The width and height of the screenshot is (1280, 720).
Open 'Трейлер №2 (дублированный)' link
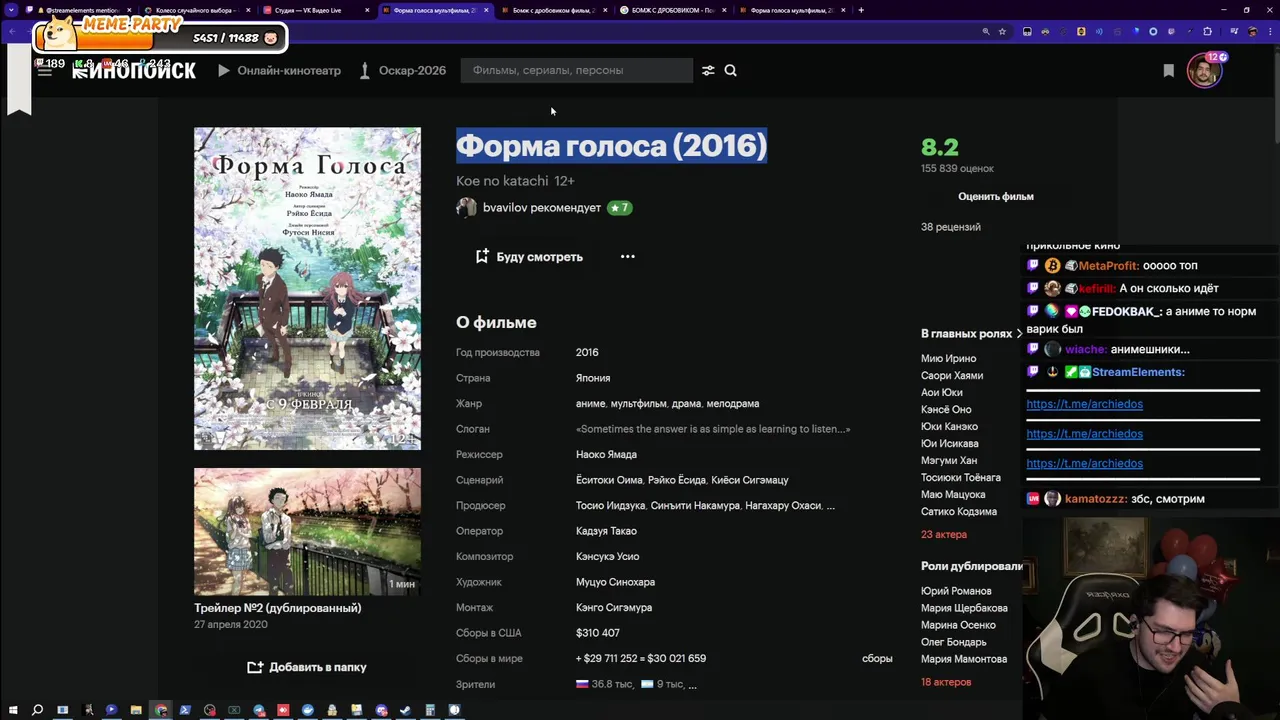278,608
